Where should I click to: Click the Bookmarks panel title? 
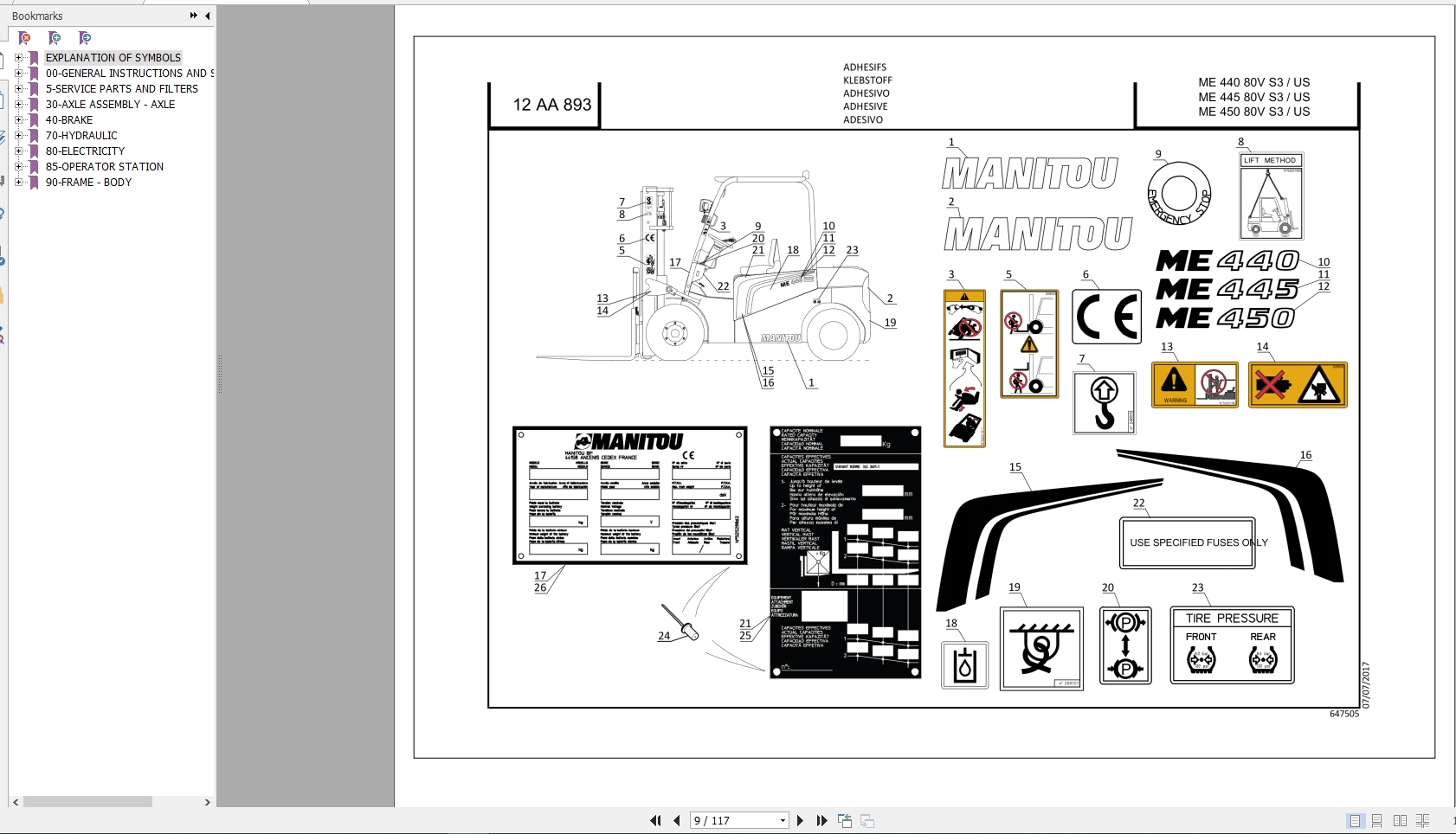[37, 16]
